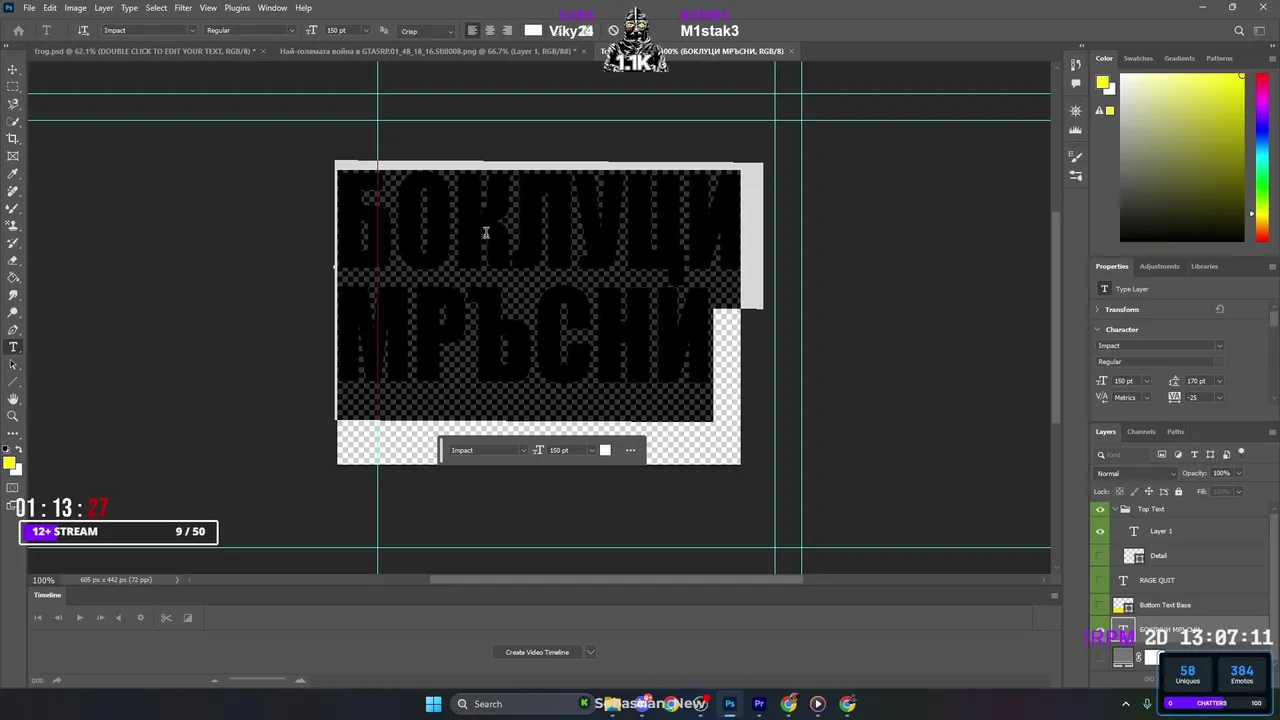
Task: Switch to the Adjustments tab
Action: coord(1159,266)
